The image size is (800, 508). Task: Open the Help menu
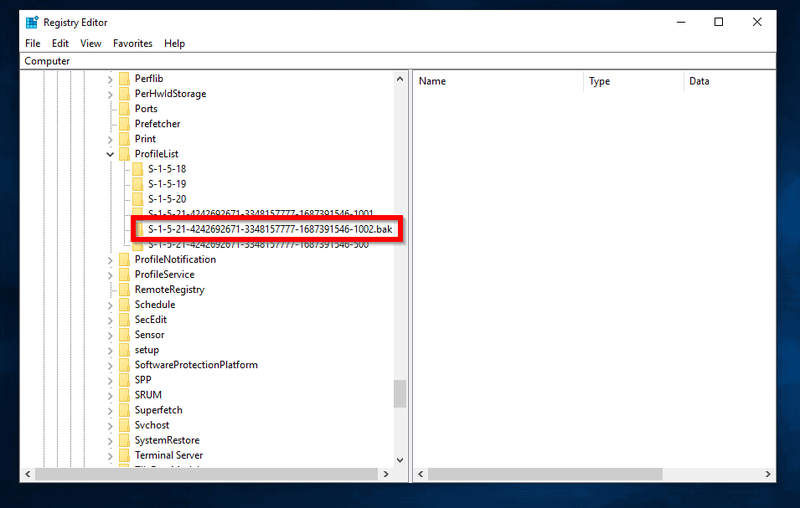(x=174, y=43)
